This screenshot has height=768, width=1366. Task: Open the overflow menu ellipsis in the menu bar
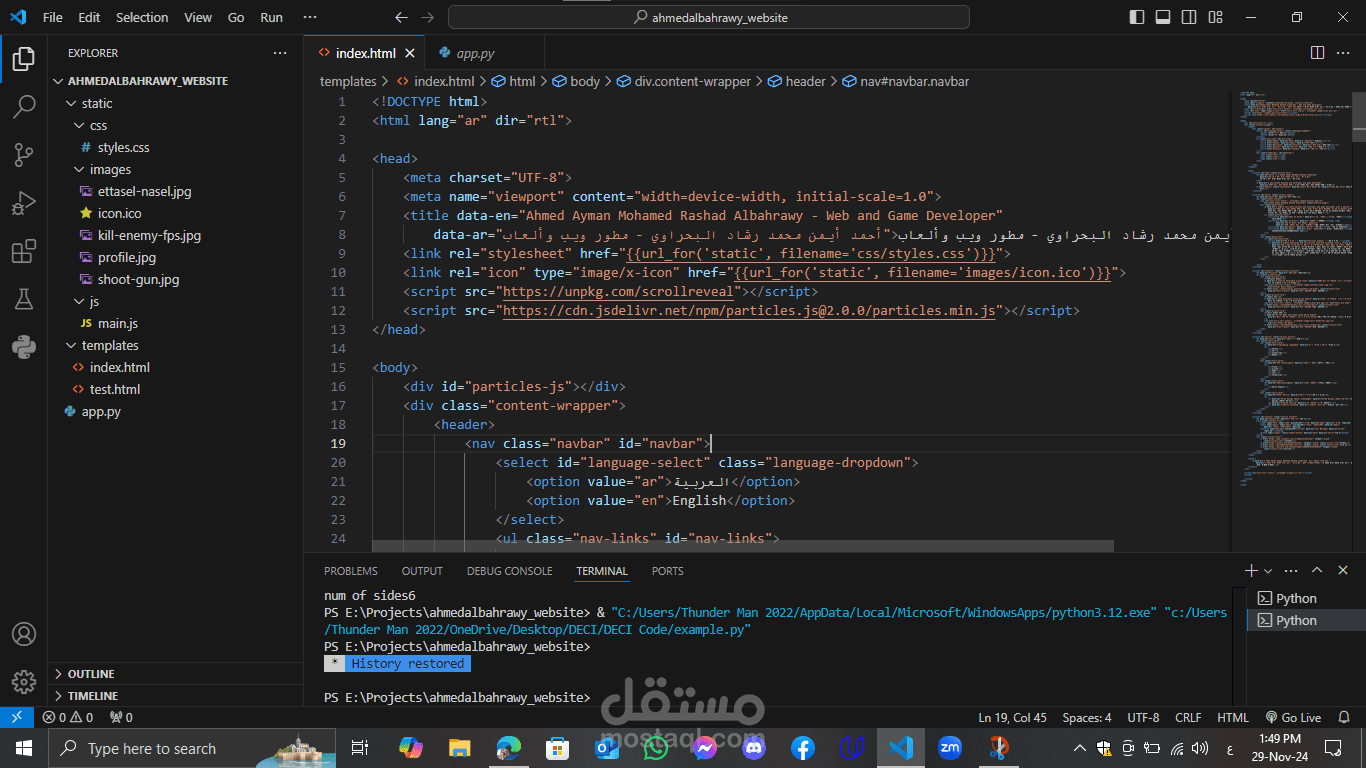point(310,17)
